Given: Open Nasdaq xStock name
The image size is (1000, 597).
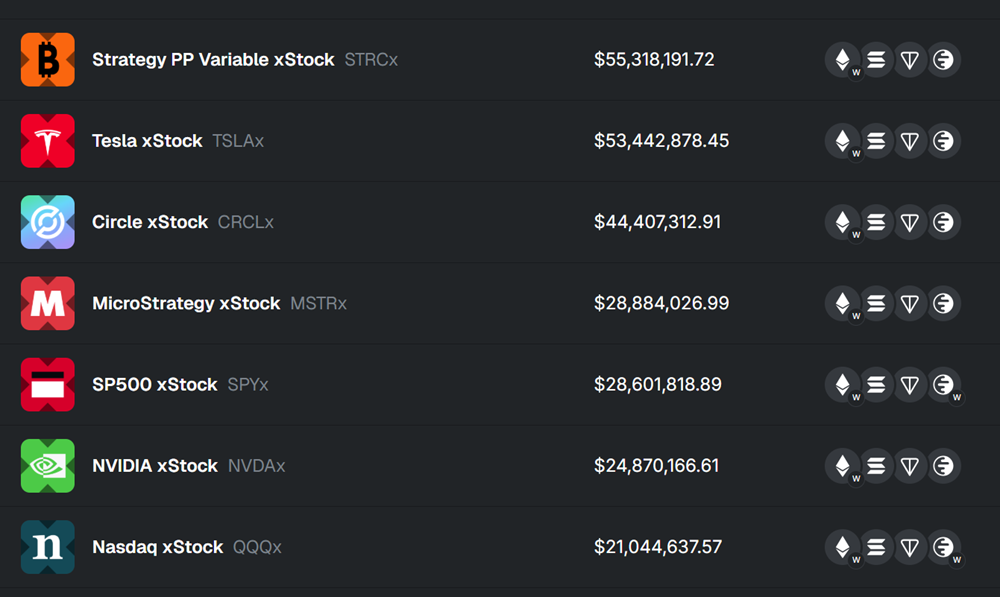Looking at the screenshot, I should [x=158, y=547].
